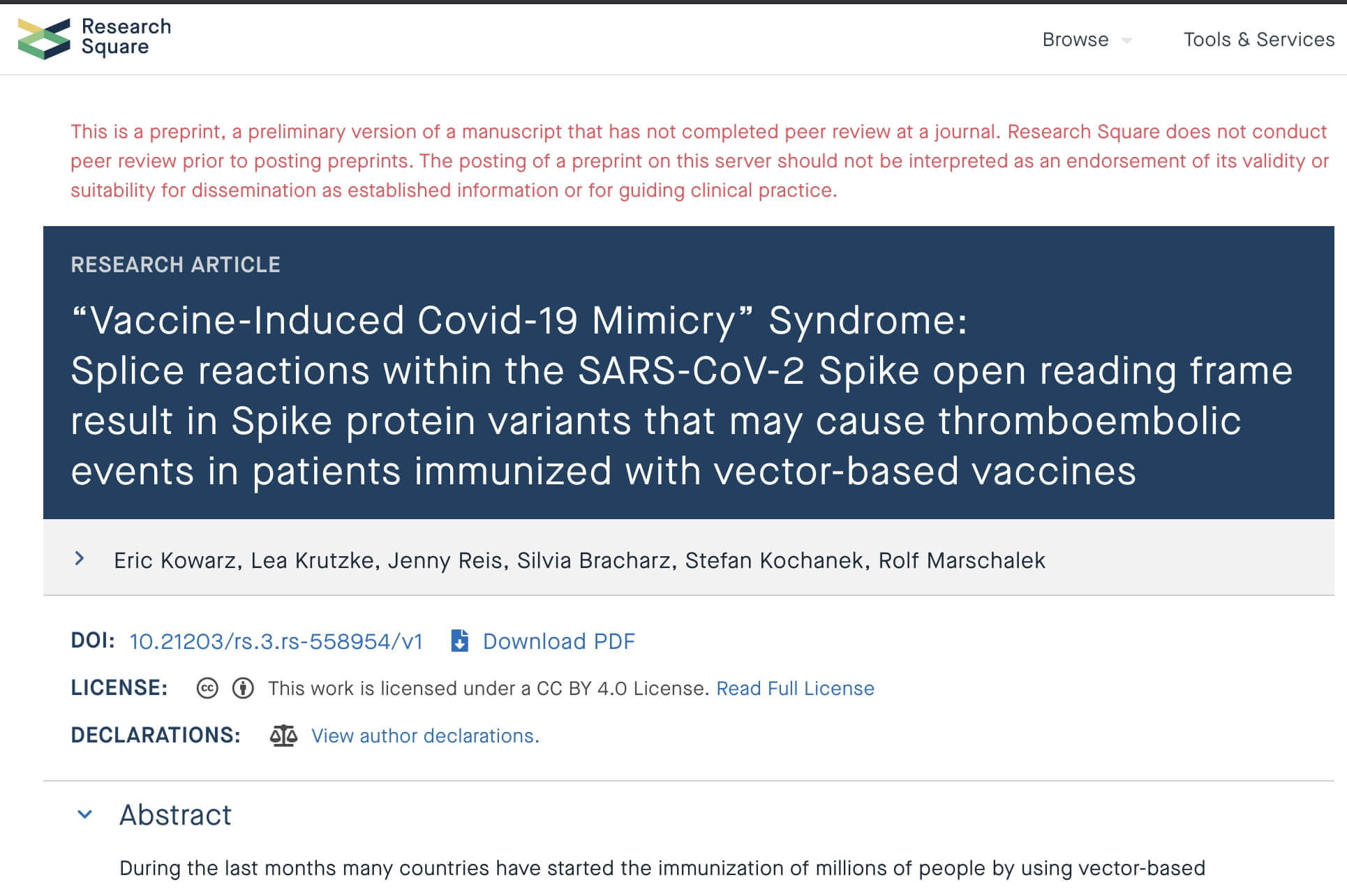Screen dimensions: 1347x896
Task: Click the Abstract section heading
Action: (x=175, y=814)
